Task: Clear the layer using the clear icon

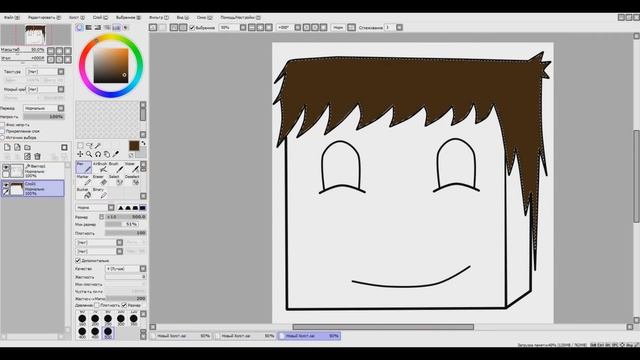Action: [27, 156]
